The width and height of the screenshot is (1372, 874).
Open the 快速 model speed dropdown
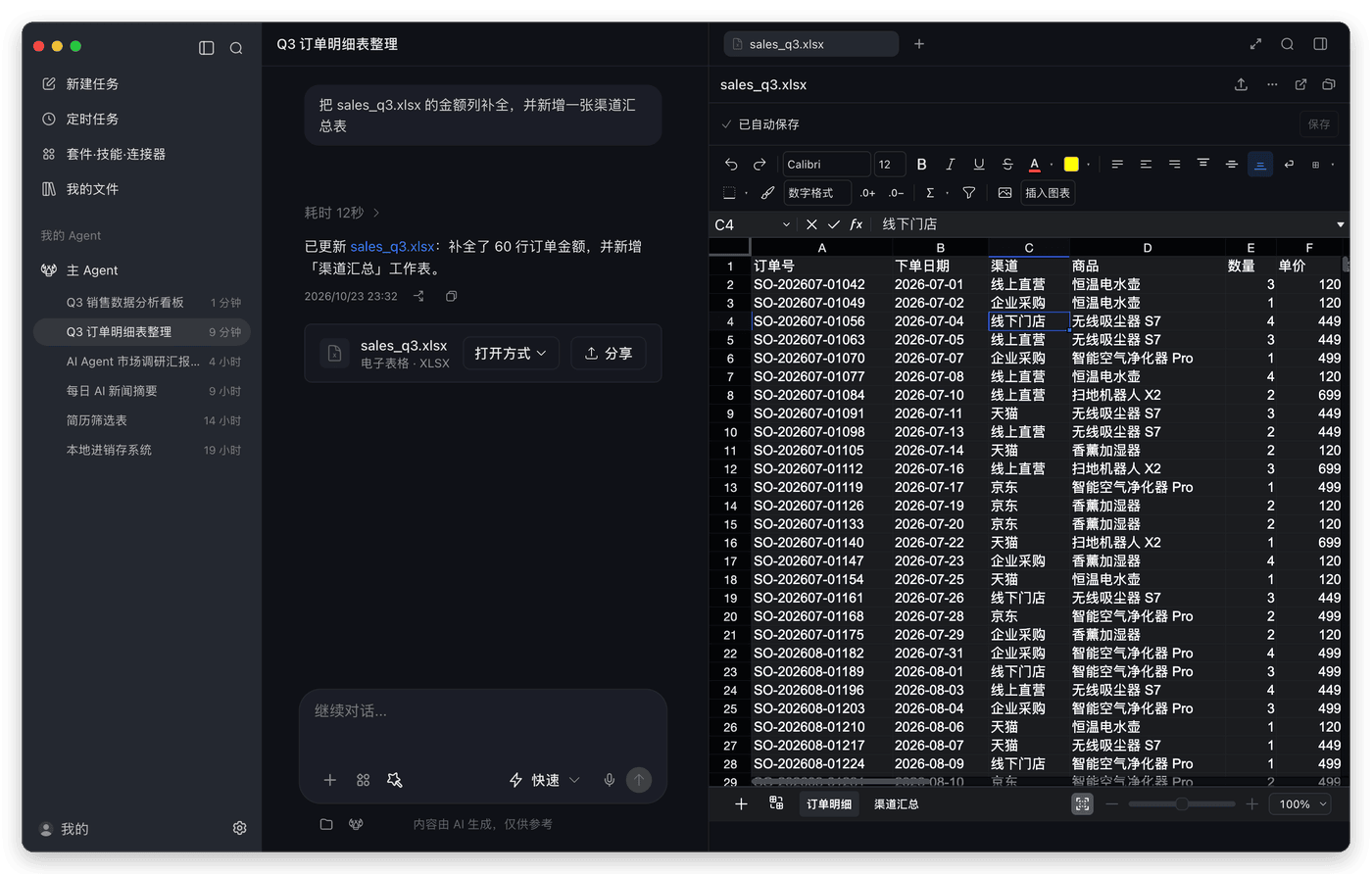pyautogui.click(x=545, y=780)
